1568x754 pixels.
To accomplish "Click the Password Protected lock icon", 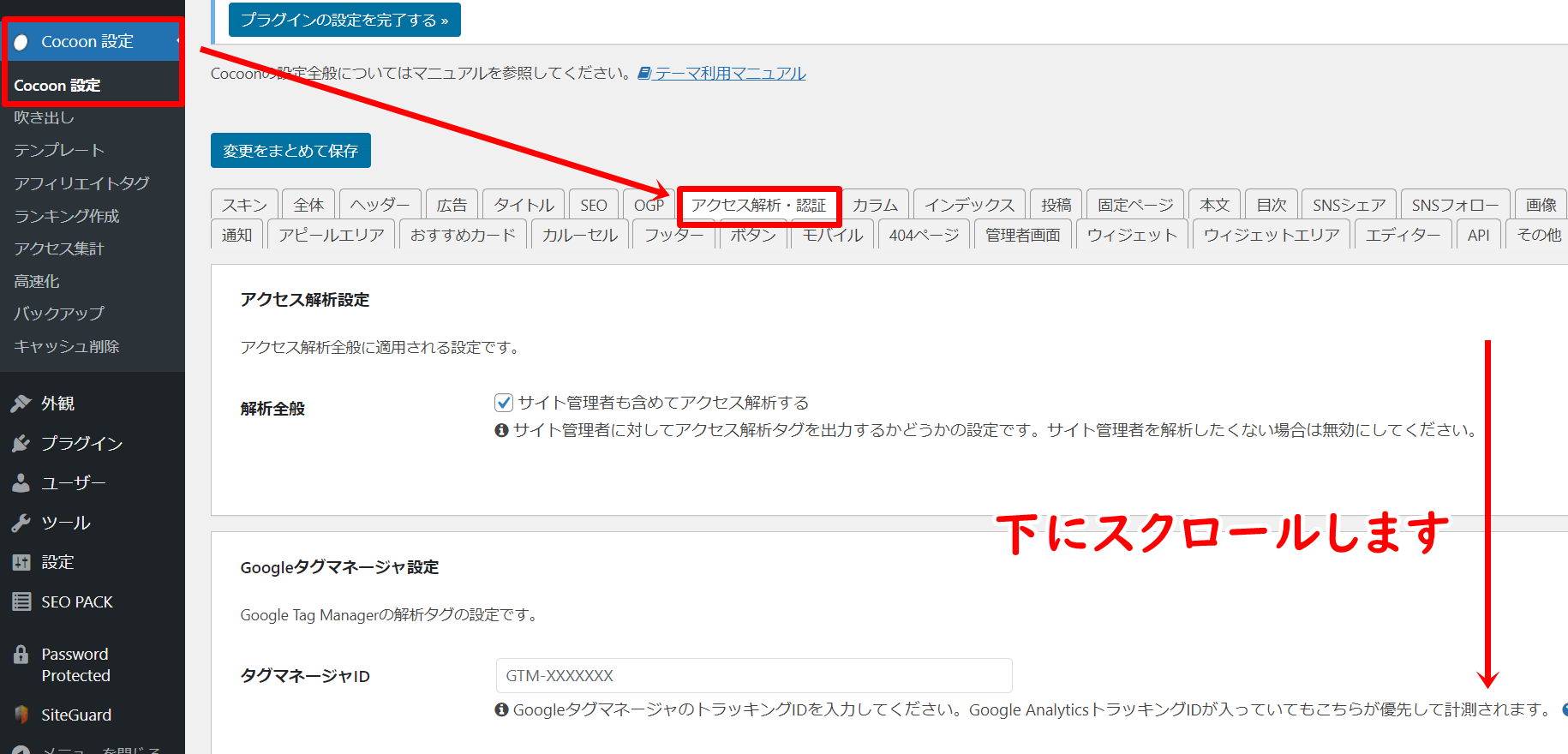I will point(21,655).
